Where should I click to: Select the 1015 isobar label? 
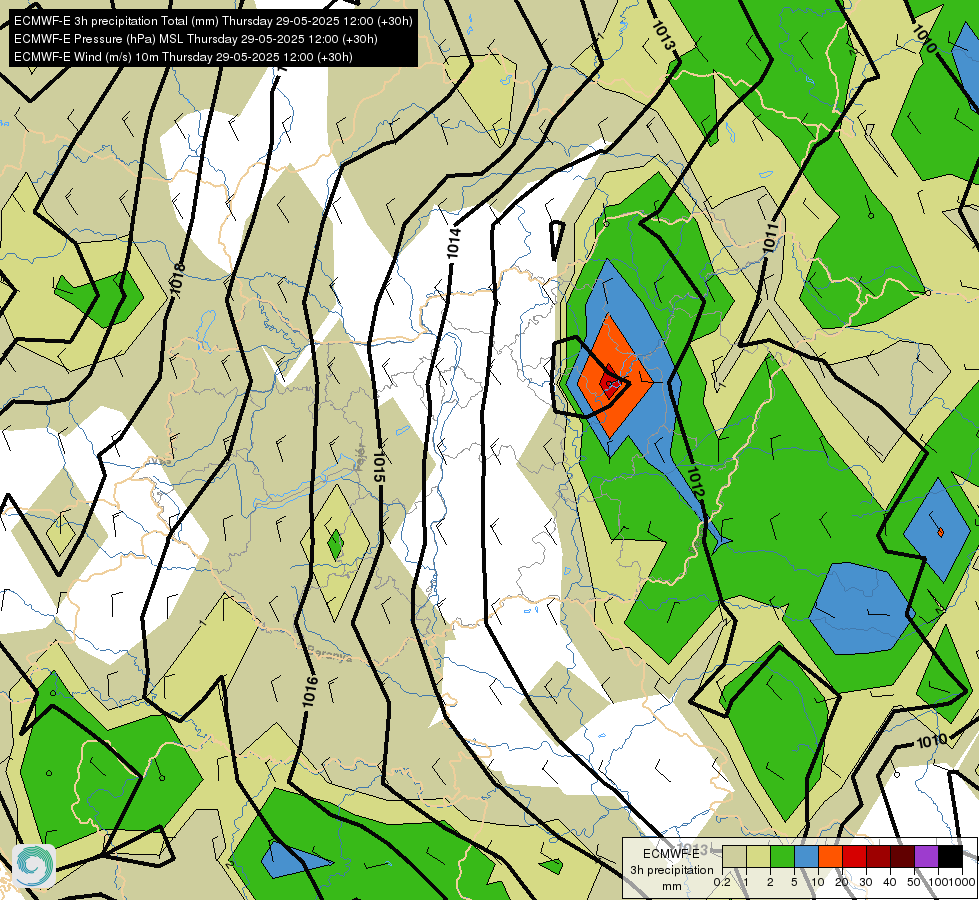378,467
